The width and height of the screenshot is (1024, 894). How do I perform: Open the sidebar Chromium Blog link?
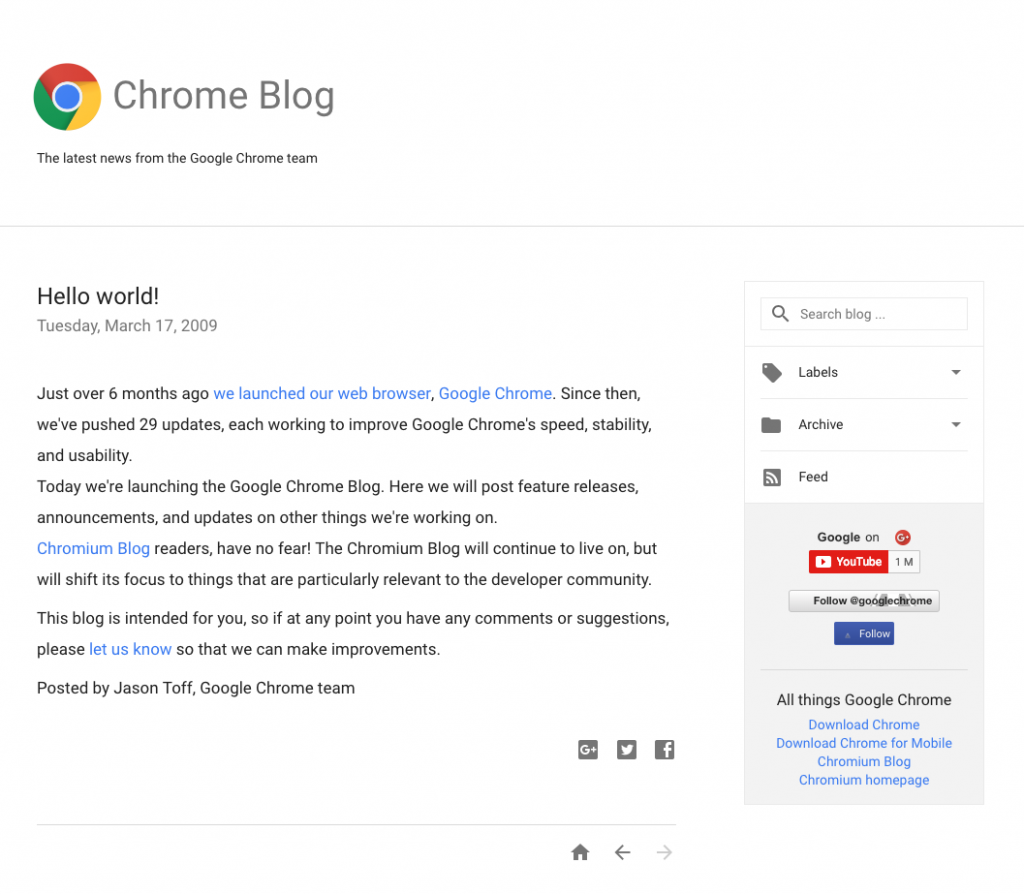click(x=863, y=761)
